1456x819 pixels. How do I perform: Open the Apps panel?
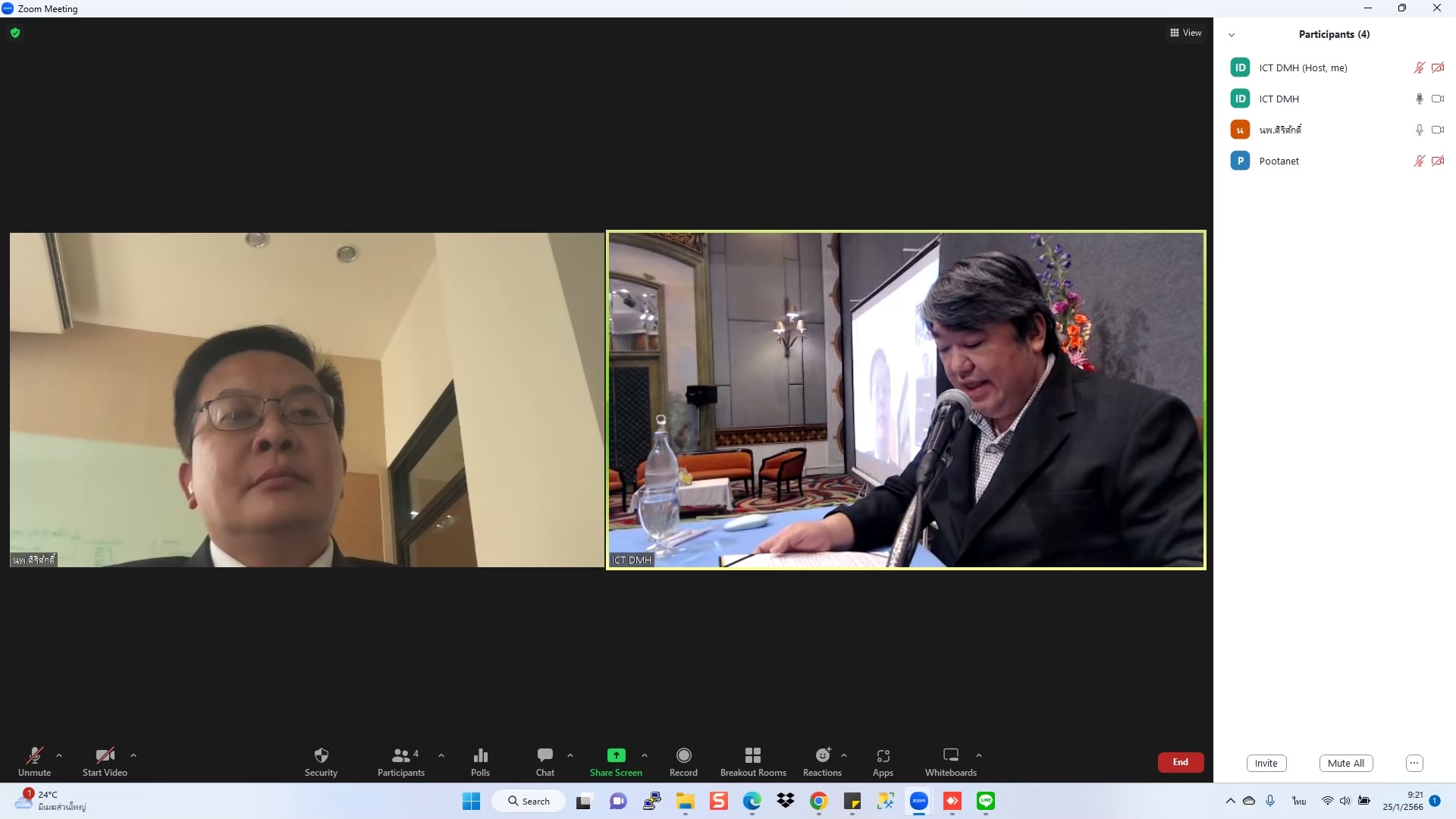[883, 761]
